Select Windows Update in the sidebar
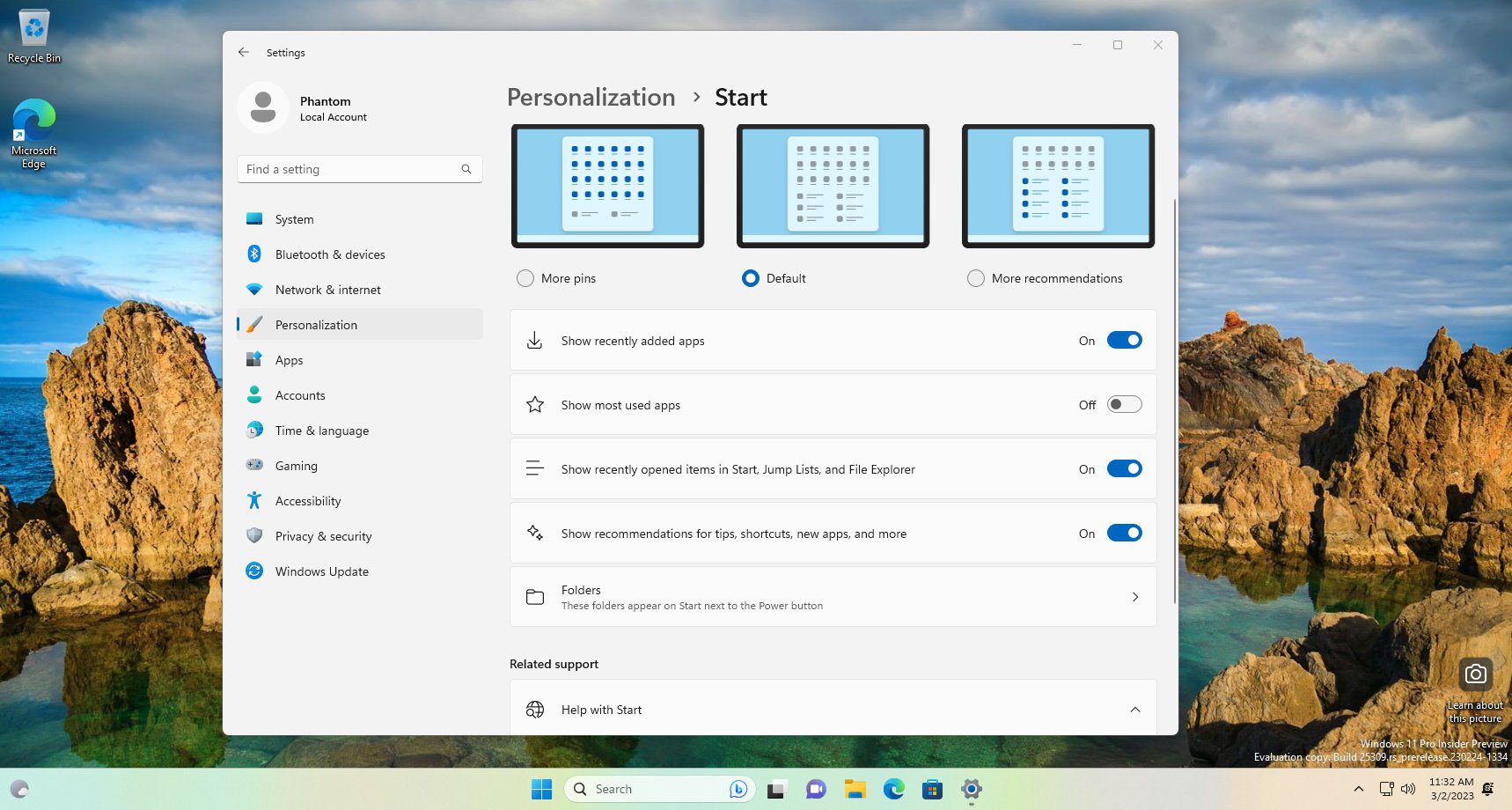This screenshot has width=1512, height=810. click(x=321, y=571)
